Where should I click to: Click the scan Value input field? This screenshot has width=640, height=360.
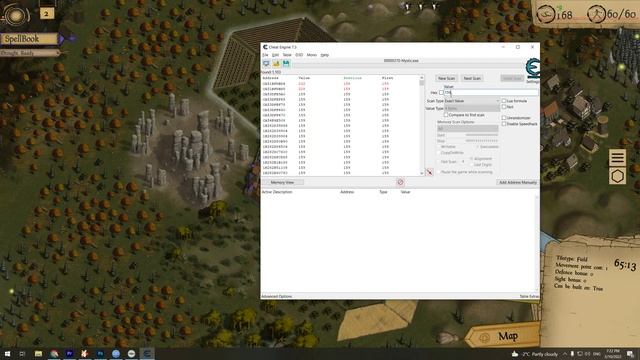pos(491,93)
